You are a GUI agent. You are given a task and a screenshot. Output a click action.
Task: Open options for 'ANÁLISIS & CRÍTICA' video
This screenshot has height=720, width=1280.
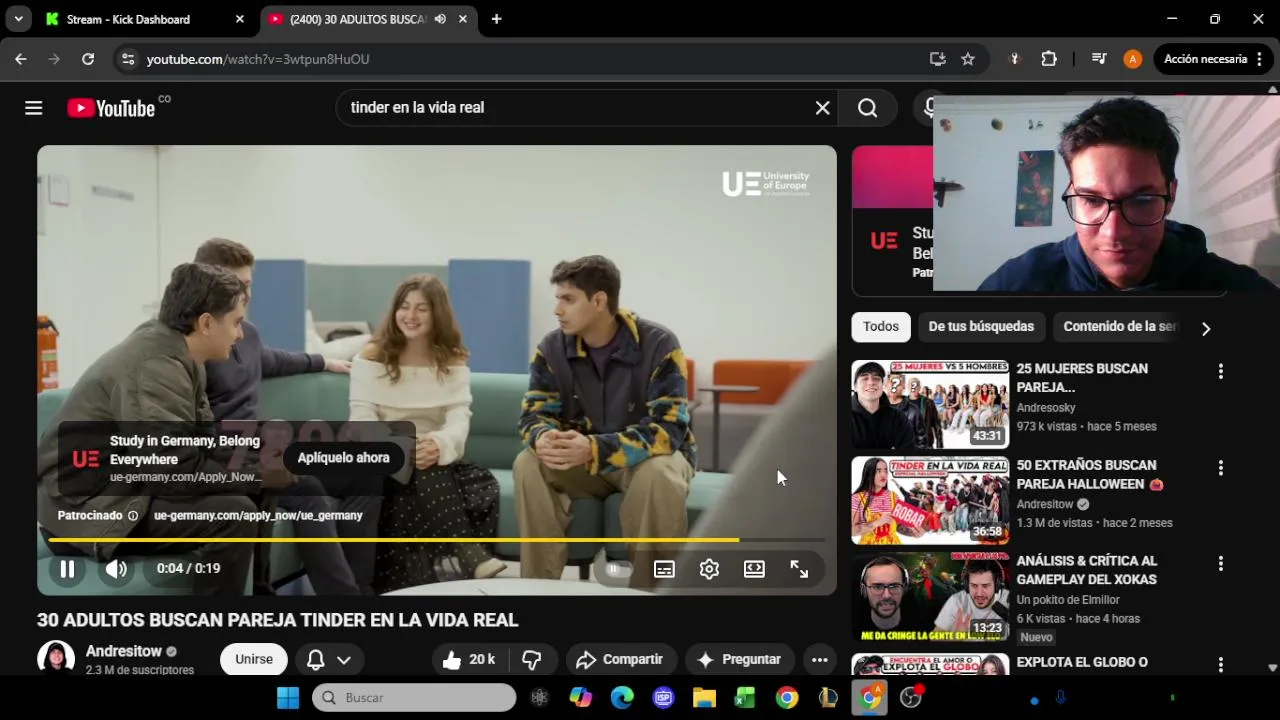tap(1220, 564)
